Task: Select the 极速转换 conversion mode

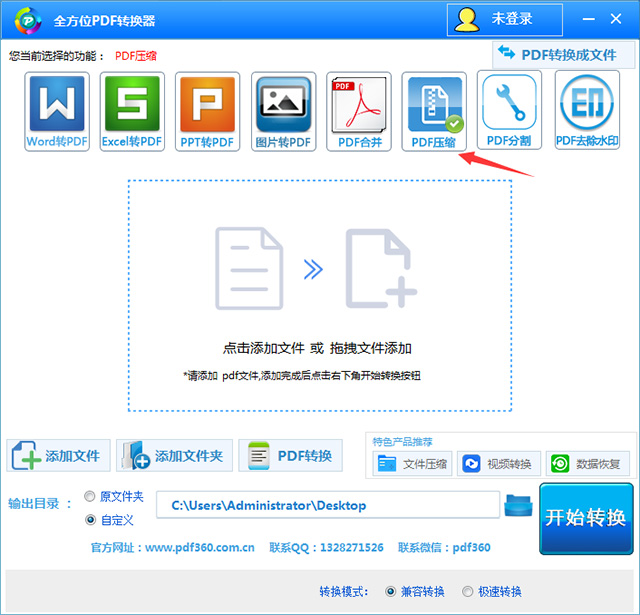Action: 492,591
